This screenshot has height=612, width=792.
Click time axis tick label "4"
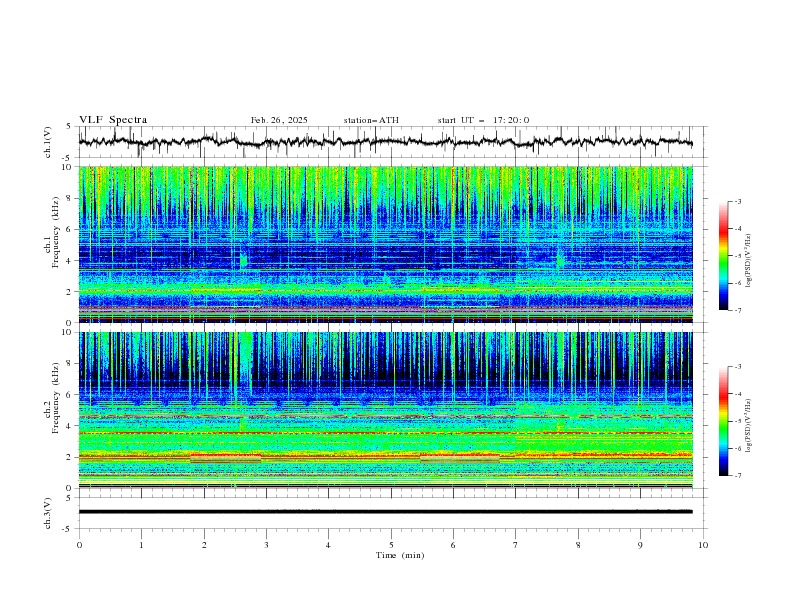pyautogui.click(x=328, y=545)
